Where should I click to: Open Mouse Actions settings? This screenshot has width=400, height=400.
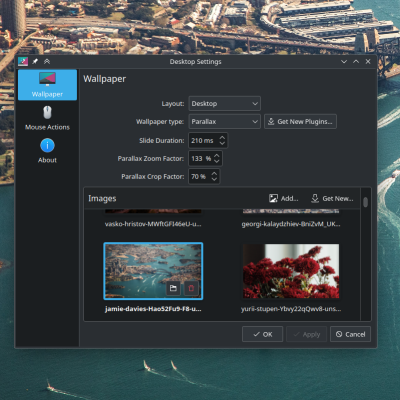click(x=47, y=118)
